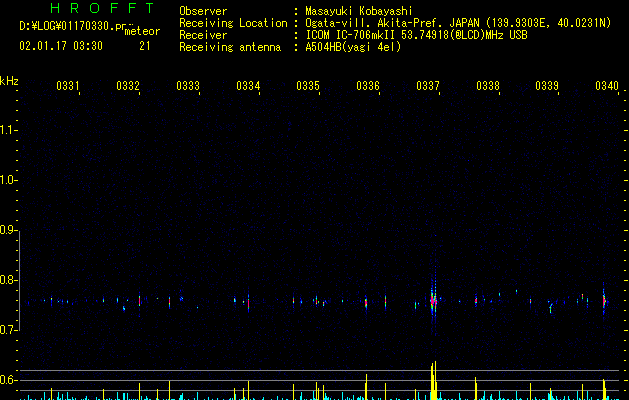Click the strong meteor echo at 0337

click(x=434, y=301)
